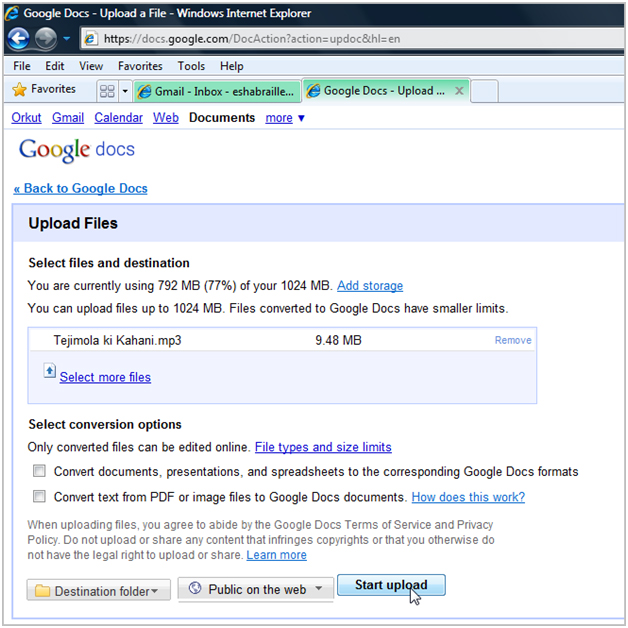Open a new blank tab
The image size is (628, 628).
tap(485, 91)
